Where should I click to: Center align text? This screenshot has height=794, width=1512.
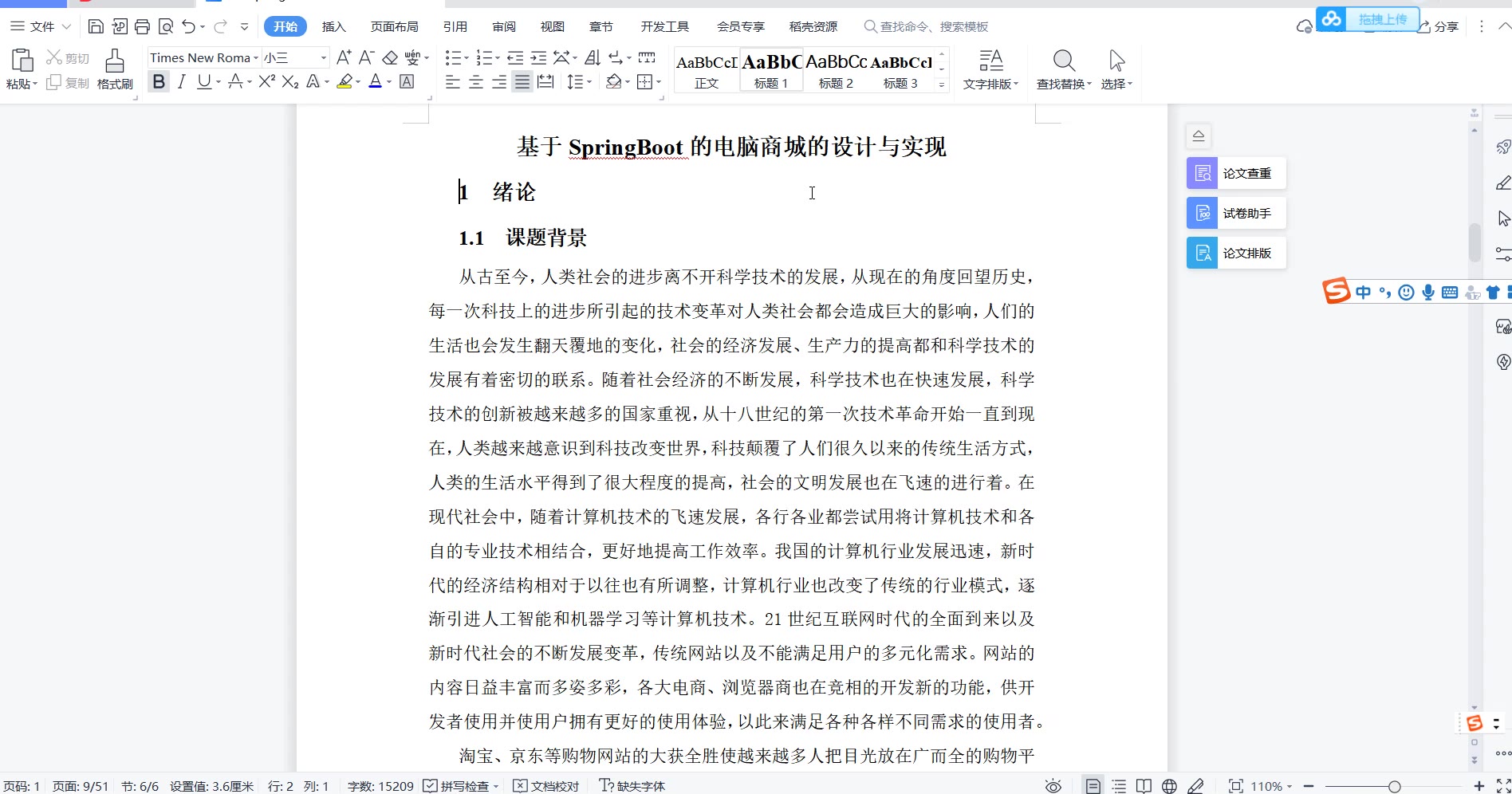pyautogui.click(x=476, y=81)
